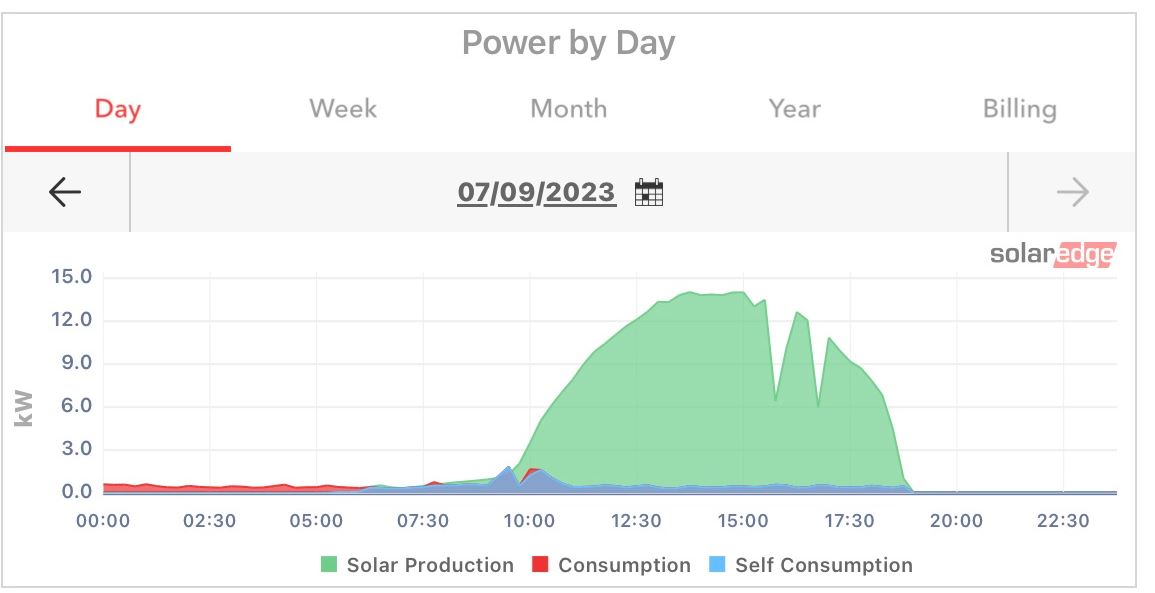Open the Billing tab
The height and width of the screenshot is (593, 1155).
1019,109
